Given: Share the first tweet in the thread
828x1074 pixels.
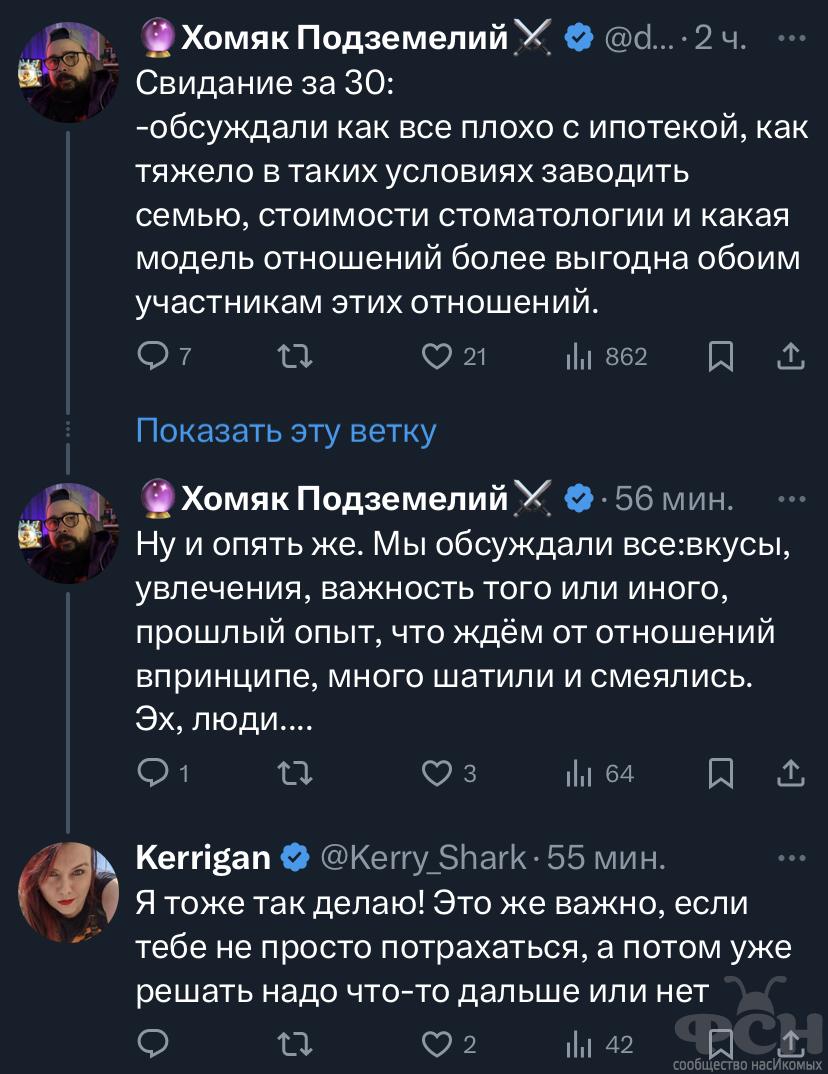Looking at the screenshot, I should coord(790,357).
